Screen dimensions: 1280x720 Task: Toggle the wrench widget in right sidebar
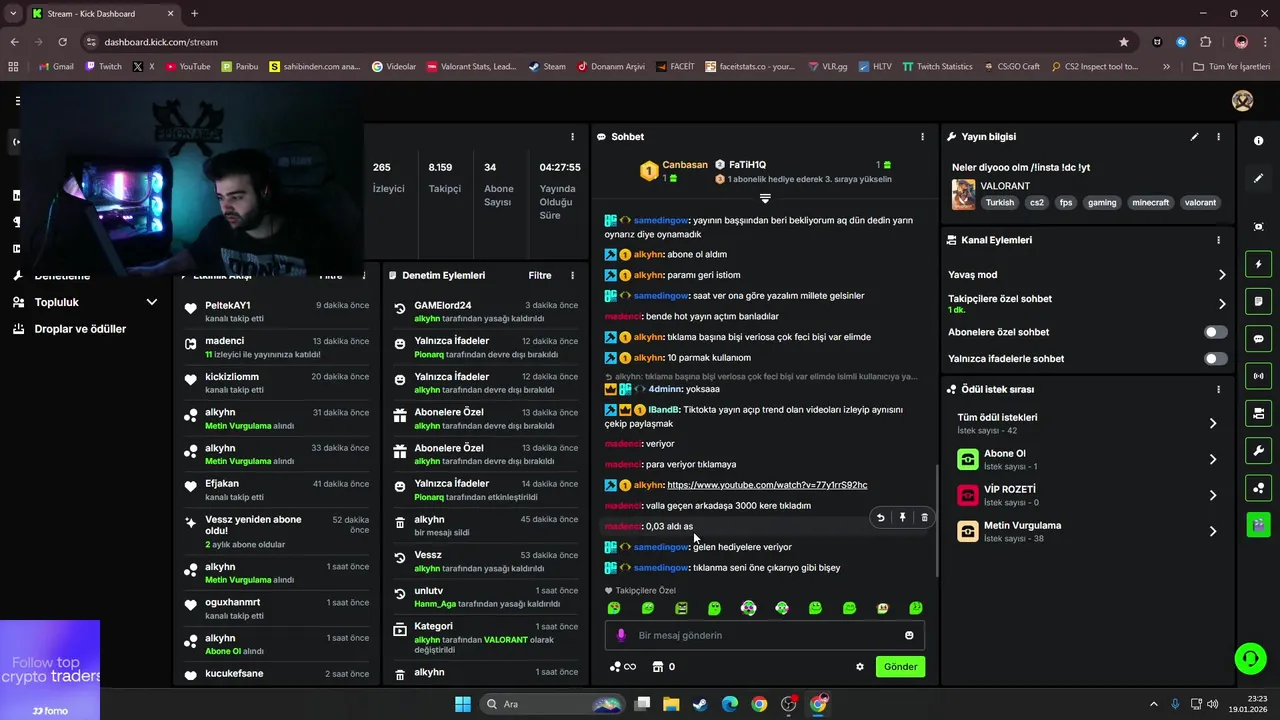pyautogui.click(x=1258, y=450)
